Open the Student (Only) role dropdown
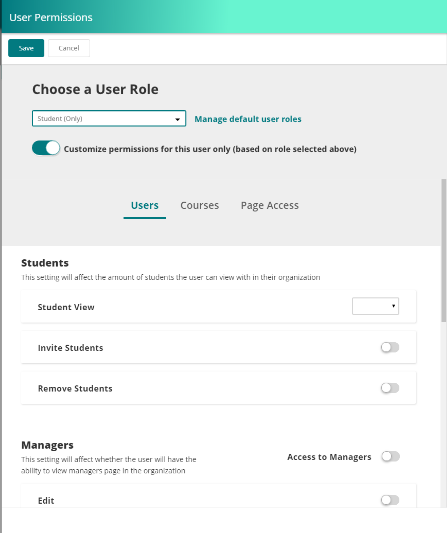447x533 pixels. pyautogui.click(x=109, y=118)
